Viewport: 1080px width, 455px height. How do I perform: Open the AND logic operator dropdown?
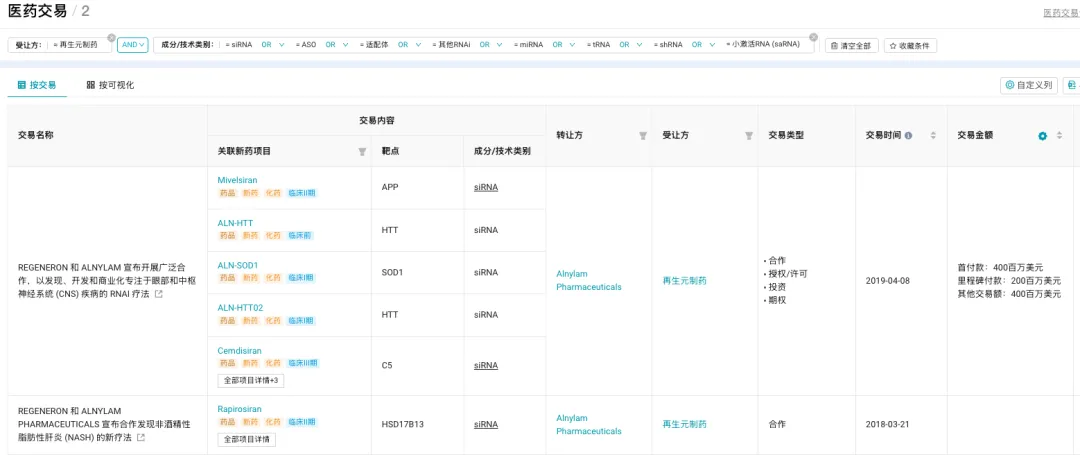tap(132, 45)
